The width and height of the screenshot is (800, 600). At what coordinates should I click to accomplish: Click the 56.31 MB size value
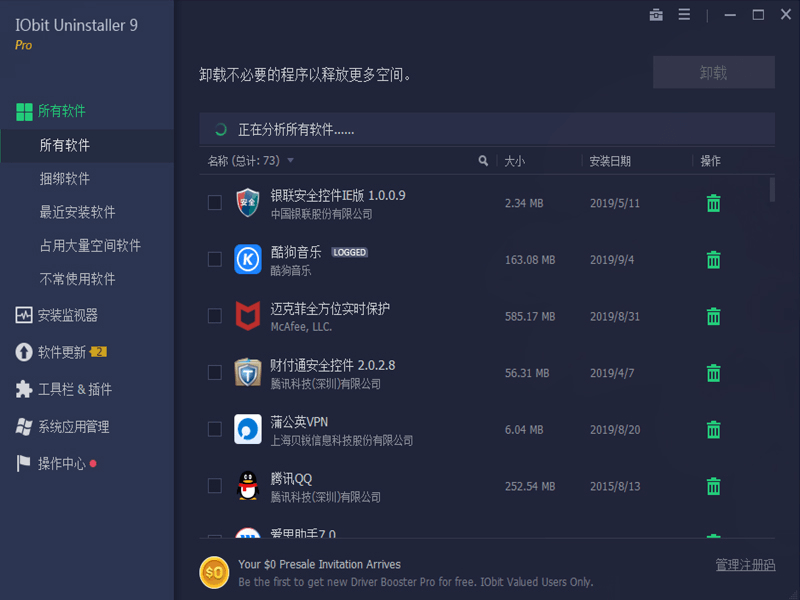(527, 373)
